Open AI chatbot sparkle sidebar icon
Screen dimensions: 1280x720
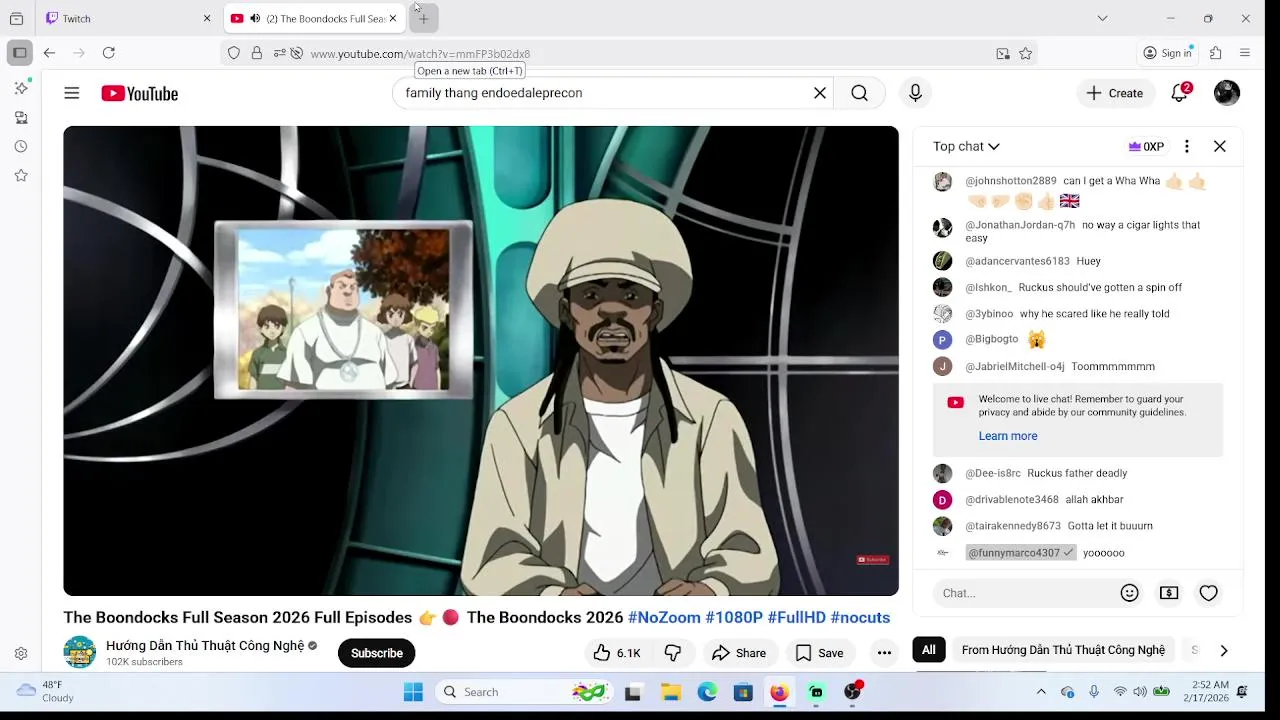[21, 88]
